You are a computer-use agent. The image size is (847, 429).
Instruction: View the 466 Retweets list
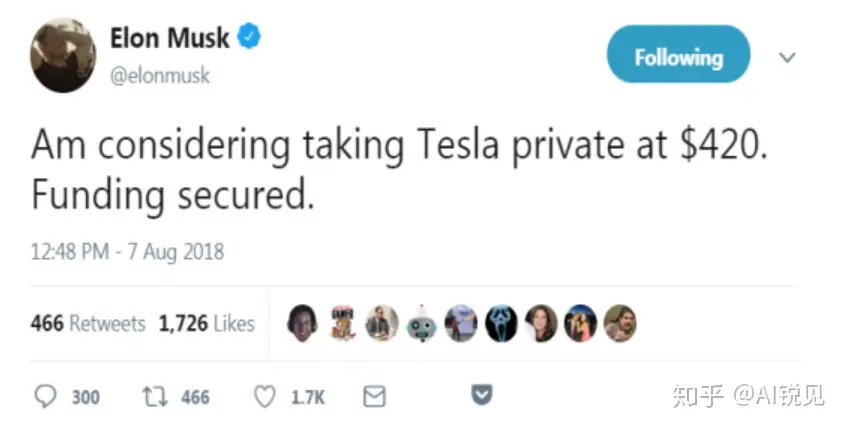tap(88, 324)
